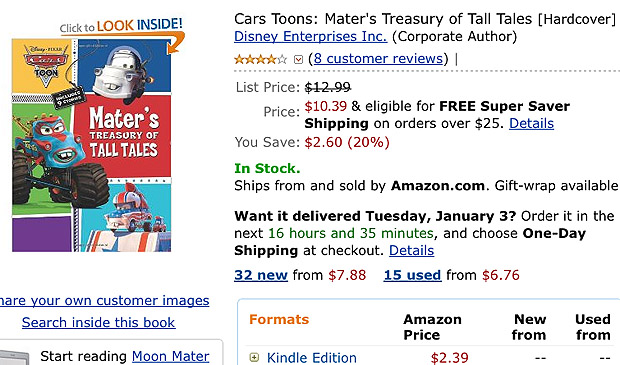Click the Cars Toons book title heading
620x365 pixels.
click(x=425, y=19)
